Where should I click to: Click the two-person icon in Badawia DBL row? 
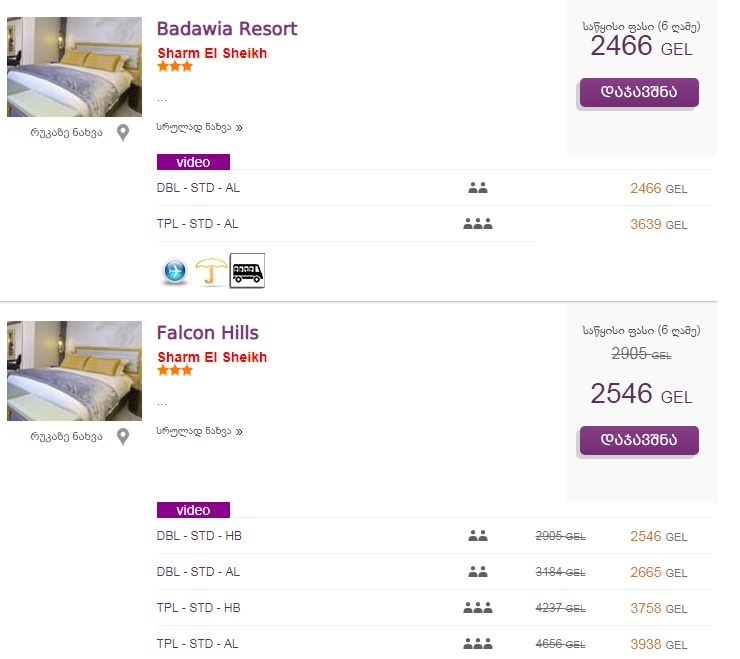tap(478, 188)
